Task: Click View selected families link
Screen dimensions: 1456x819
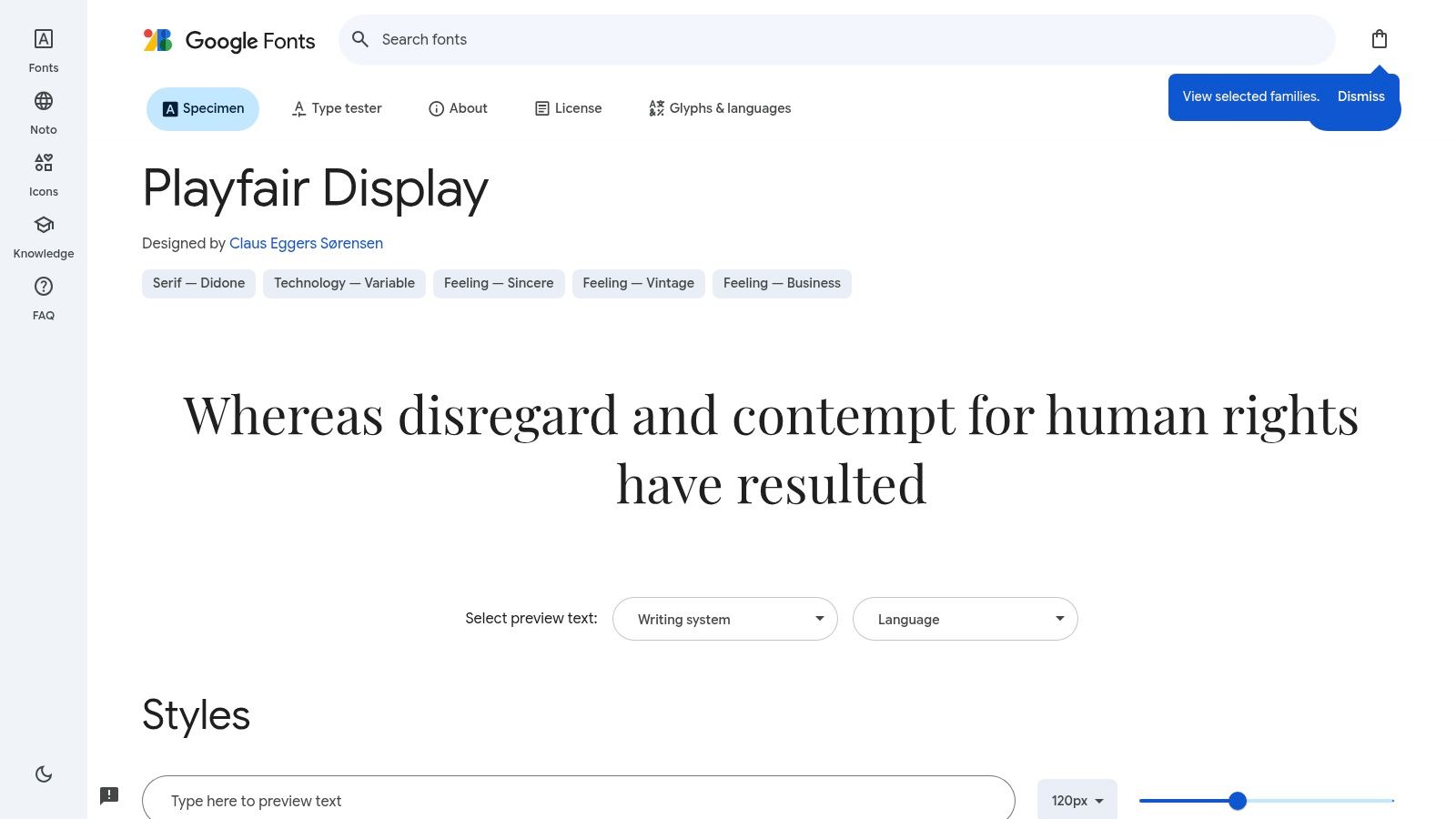Action: click(x=1251, y=96)
